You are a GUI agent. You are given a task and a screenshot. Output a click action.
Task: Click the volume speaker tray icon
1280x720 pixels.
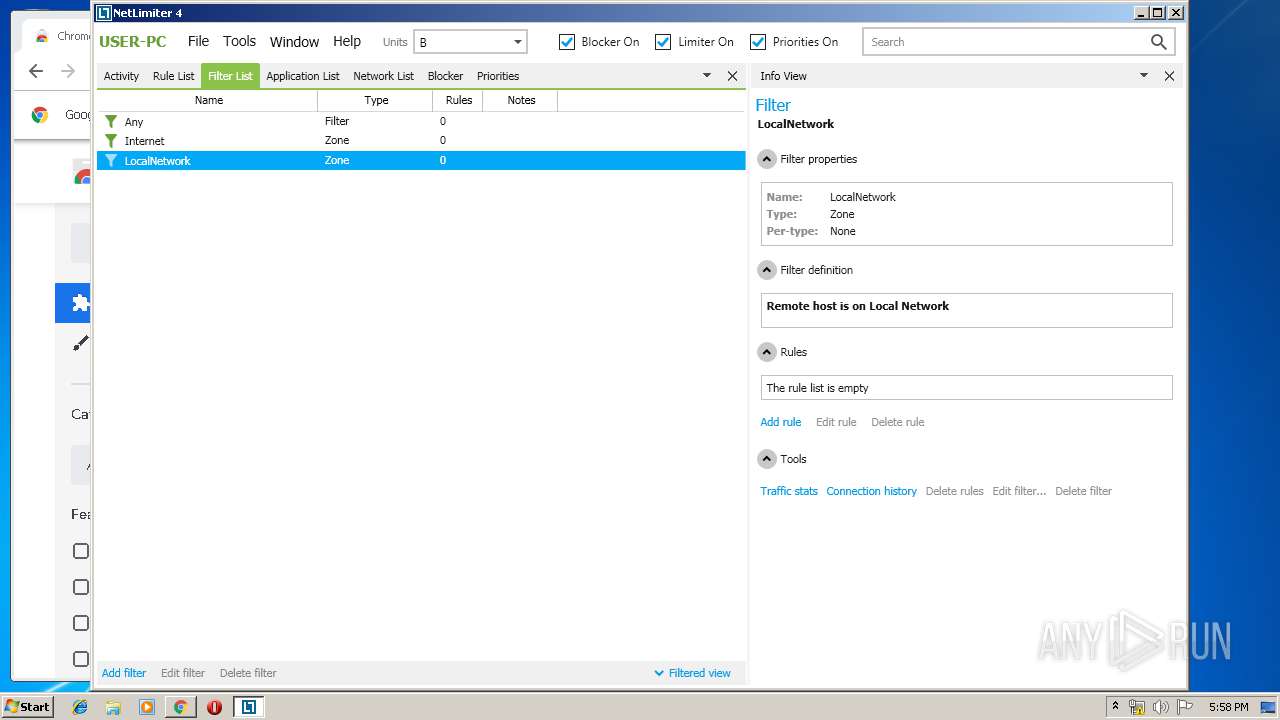(1161, 707)
